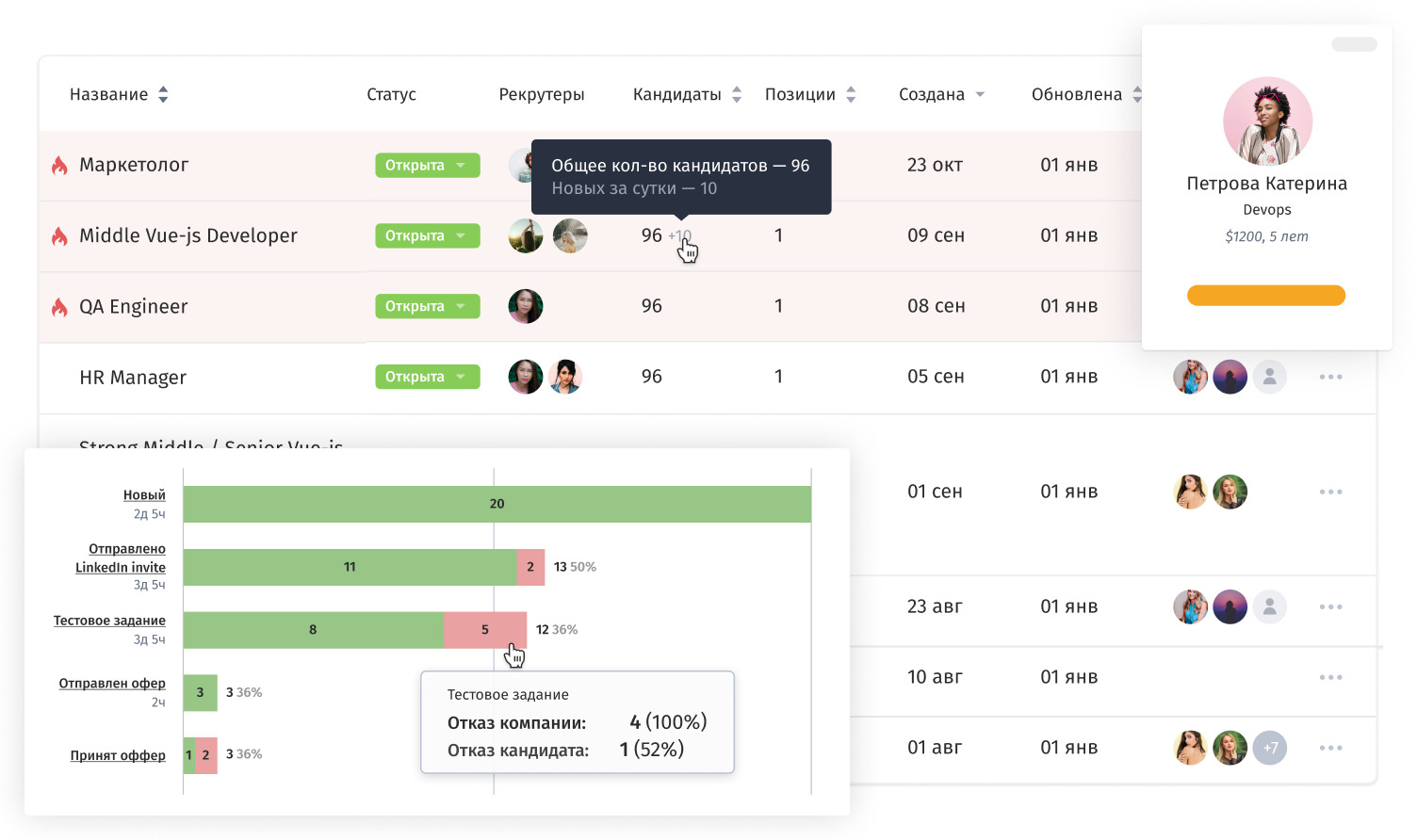Open the Middle Vue-js Developer vacancy
This screenshot has width=1417, height=840.
point(187,235)
